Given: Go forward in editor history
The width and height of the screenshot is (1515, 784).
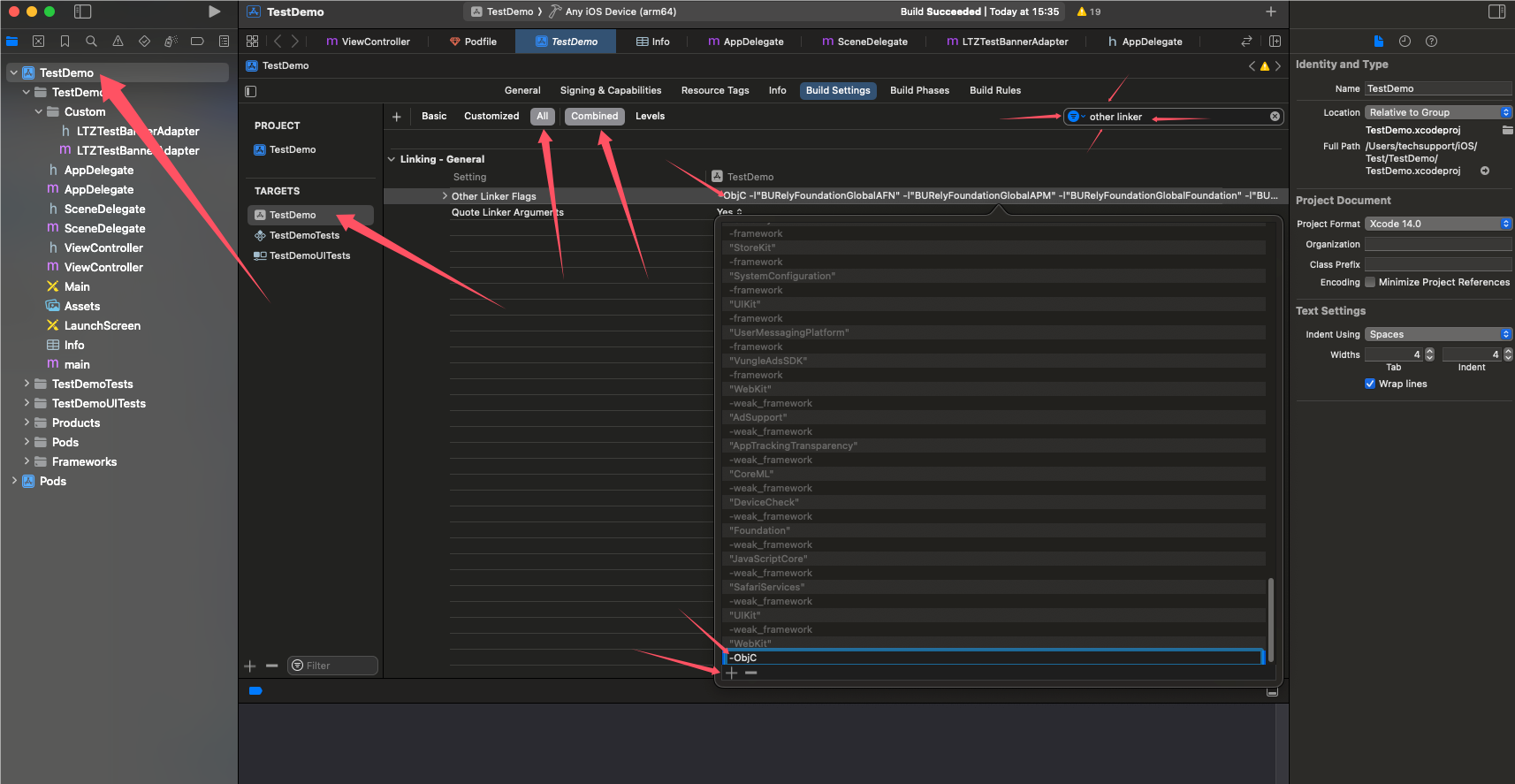Looking at the screenshot, I should (x=294, y=41).
